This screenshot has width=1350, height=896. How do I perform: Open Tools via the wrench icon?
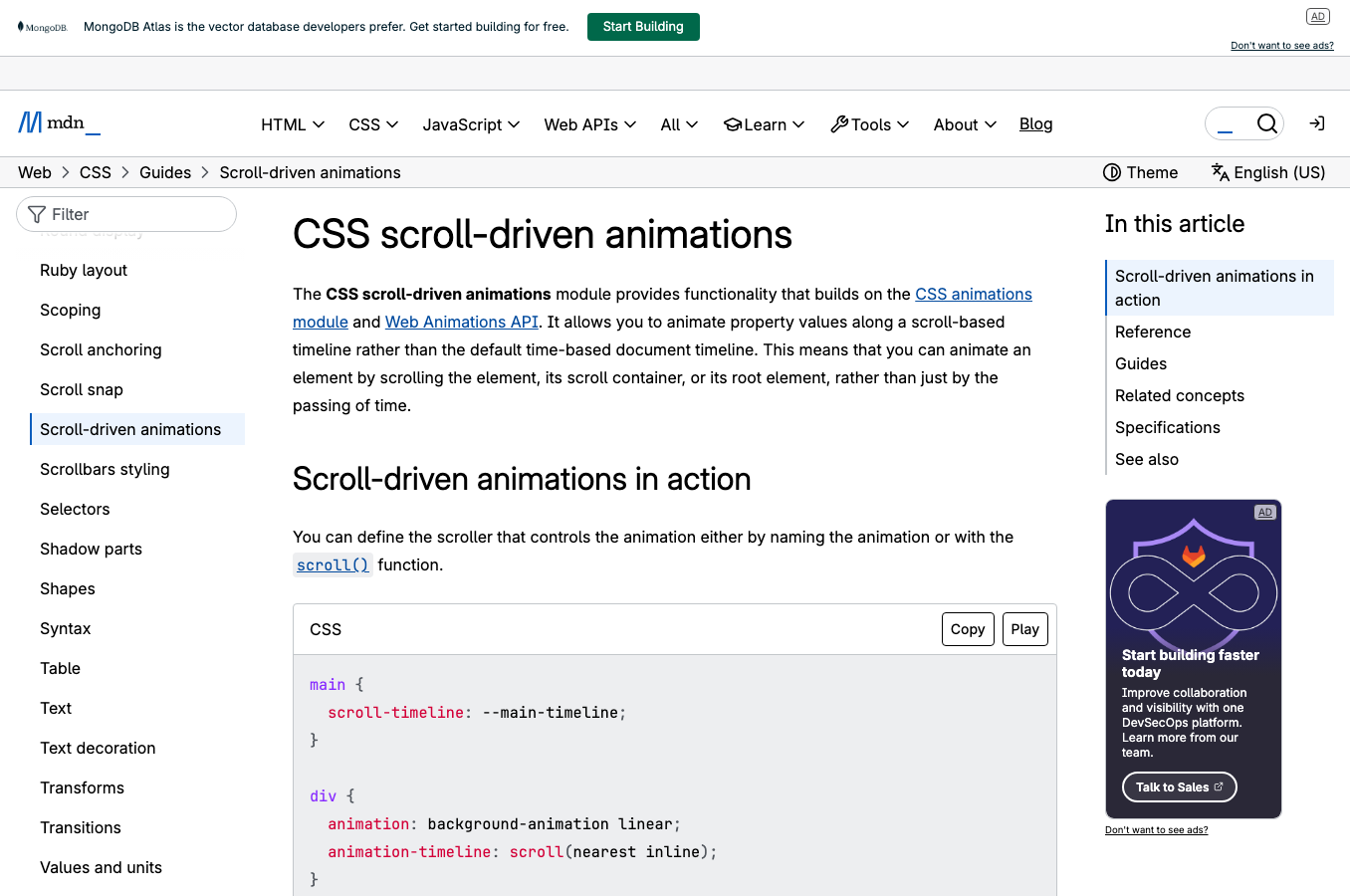coord(869,123)
